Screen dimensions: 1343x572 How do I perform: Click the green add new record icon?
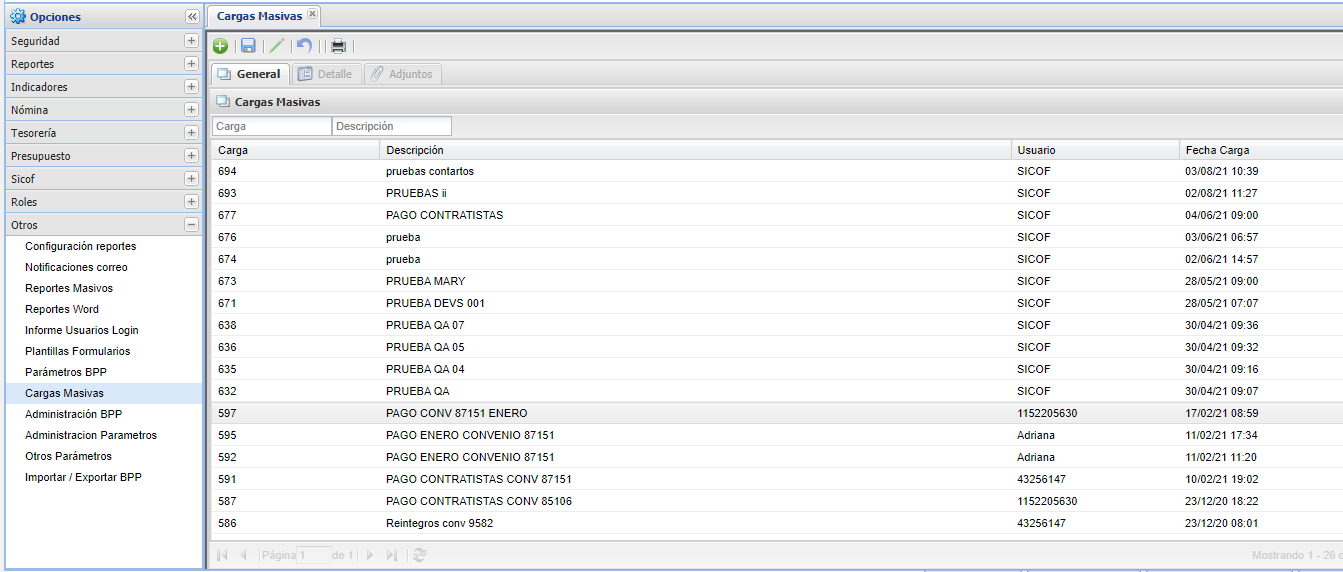(220, 46)
